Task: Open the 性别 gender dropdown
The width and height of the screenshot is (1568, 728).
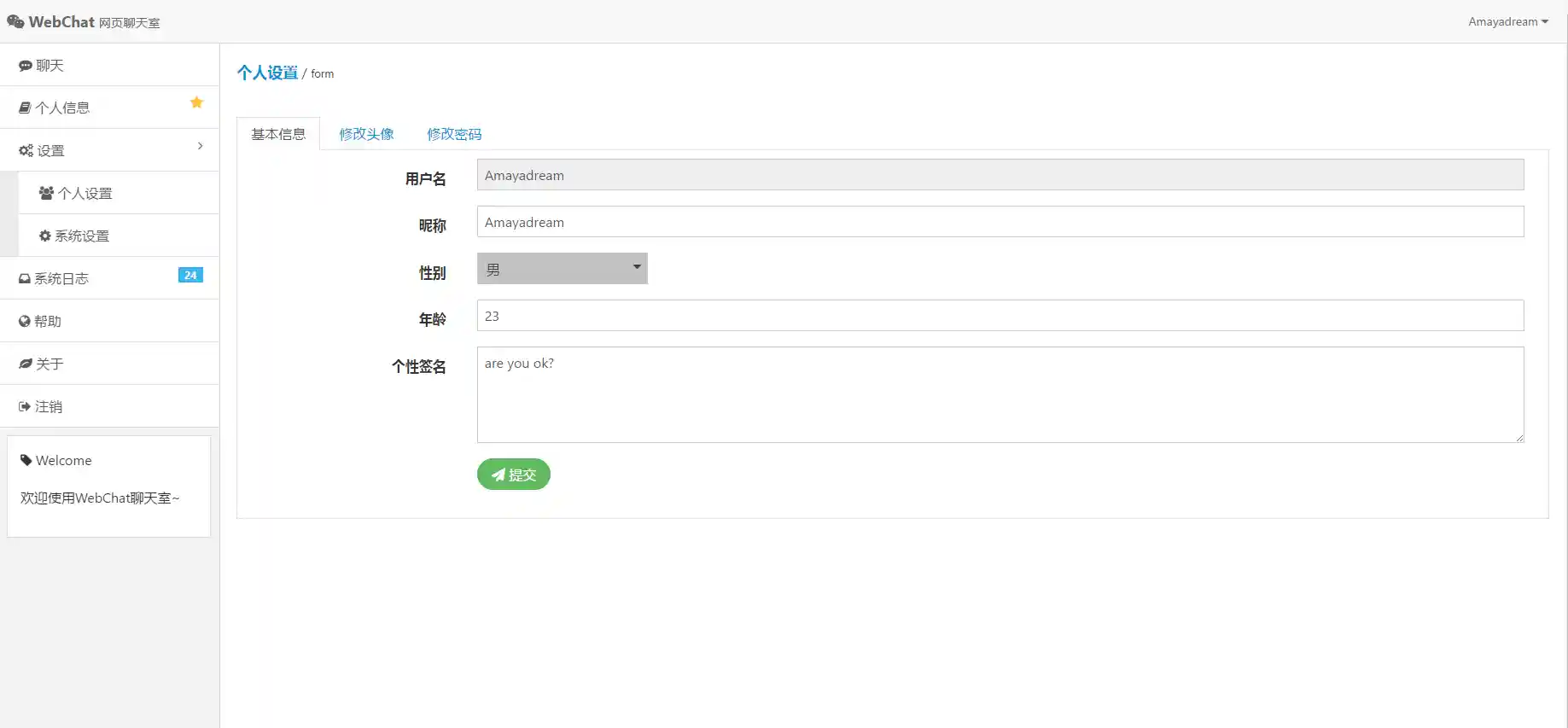Action: (x=562, y=269)
